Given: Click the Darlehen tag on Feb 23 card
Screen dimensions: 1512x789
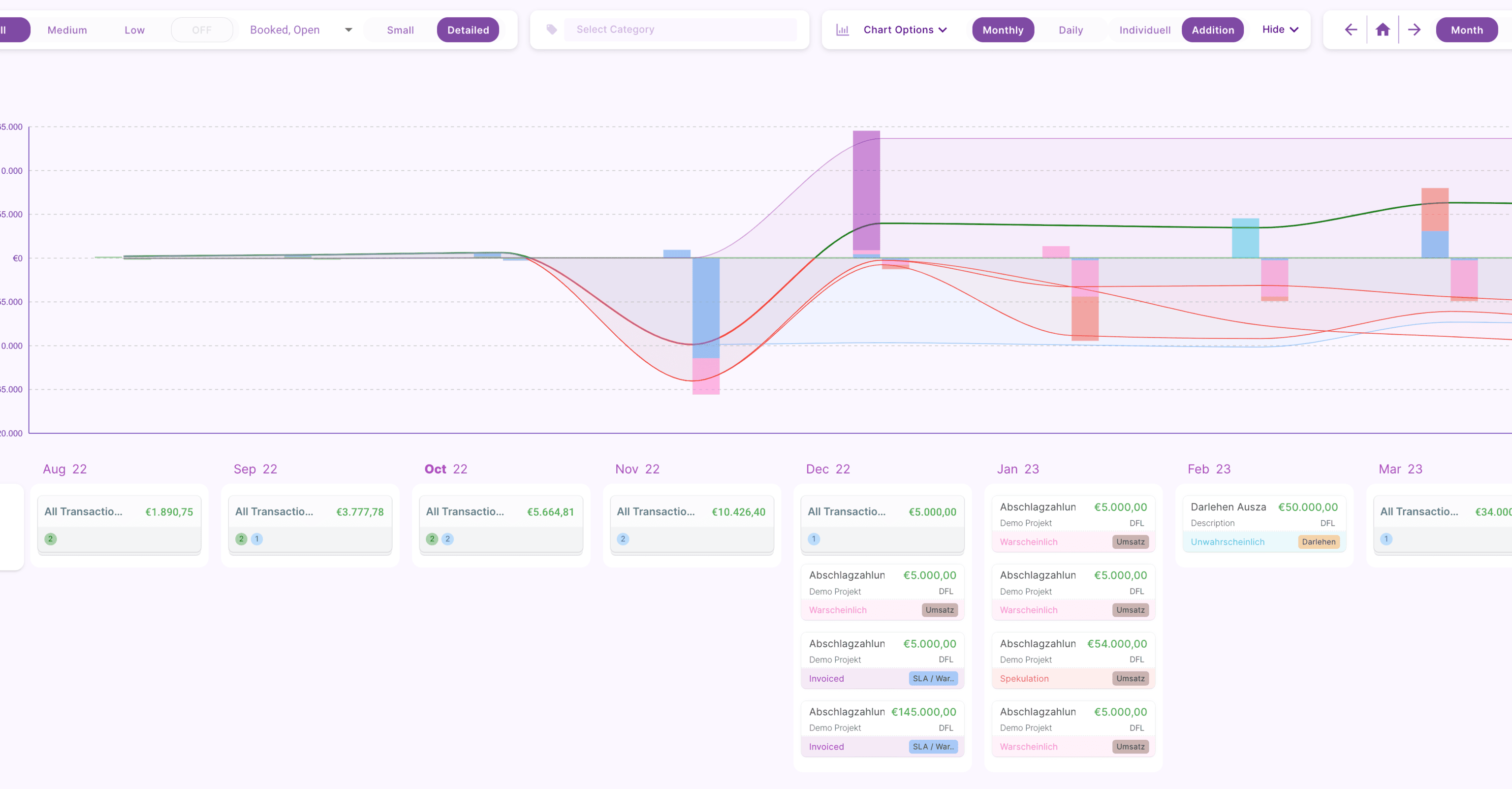Looking at the screenshot, I should pyautogui.click(x=1318, y=542).
